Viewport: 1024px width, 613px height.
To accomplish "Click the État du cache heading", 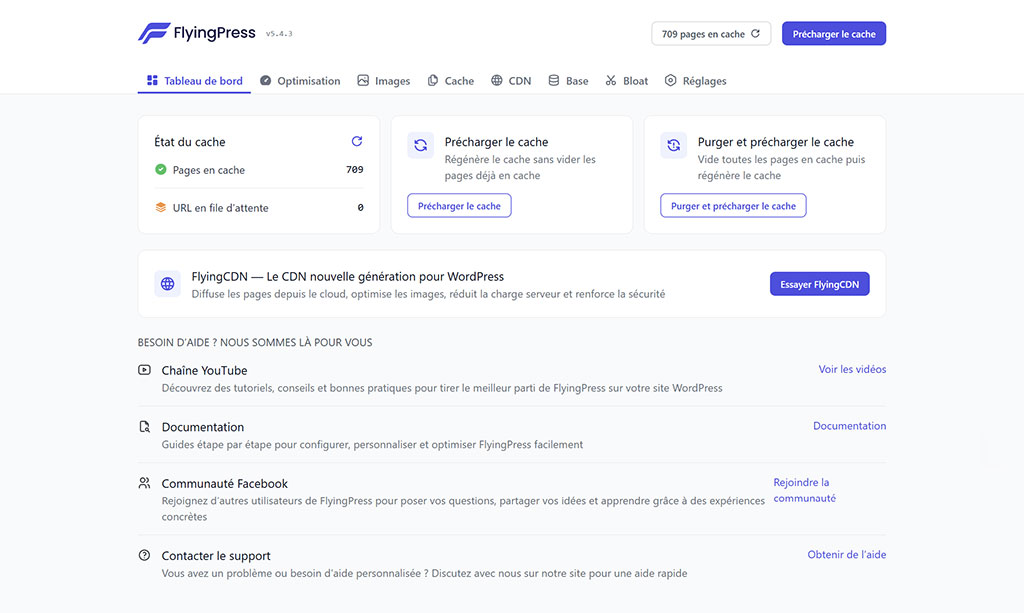I will [190, 142].
